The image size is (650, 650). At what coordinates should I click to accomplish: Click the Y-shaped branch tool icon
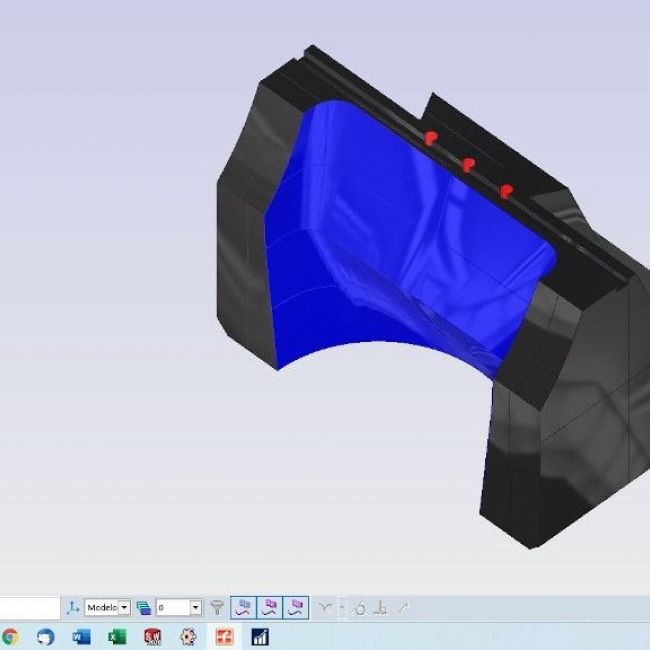pyautogui.click(x=324, y=607)
